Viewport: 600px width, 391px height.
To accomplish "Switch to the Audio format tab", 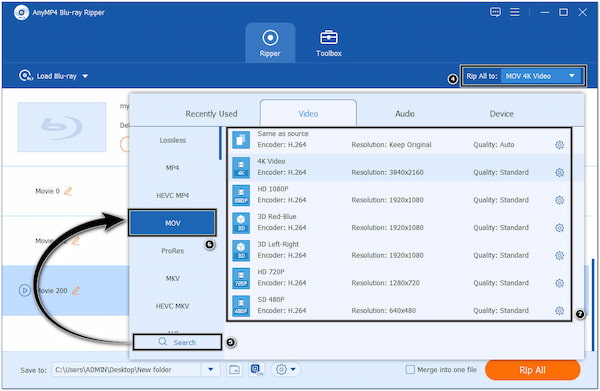I will (x=404, y=114).
